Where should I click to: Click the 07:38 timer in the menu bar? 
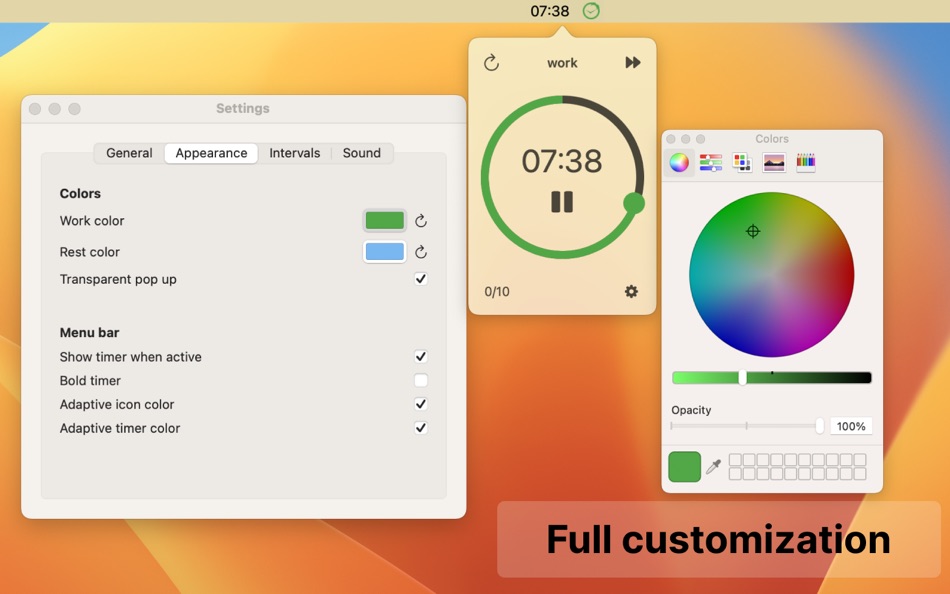click(550, 11)
